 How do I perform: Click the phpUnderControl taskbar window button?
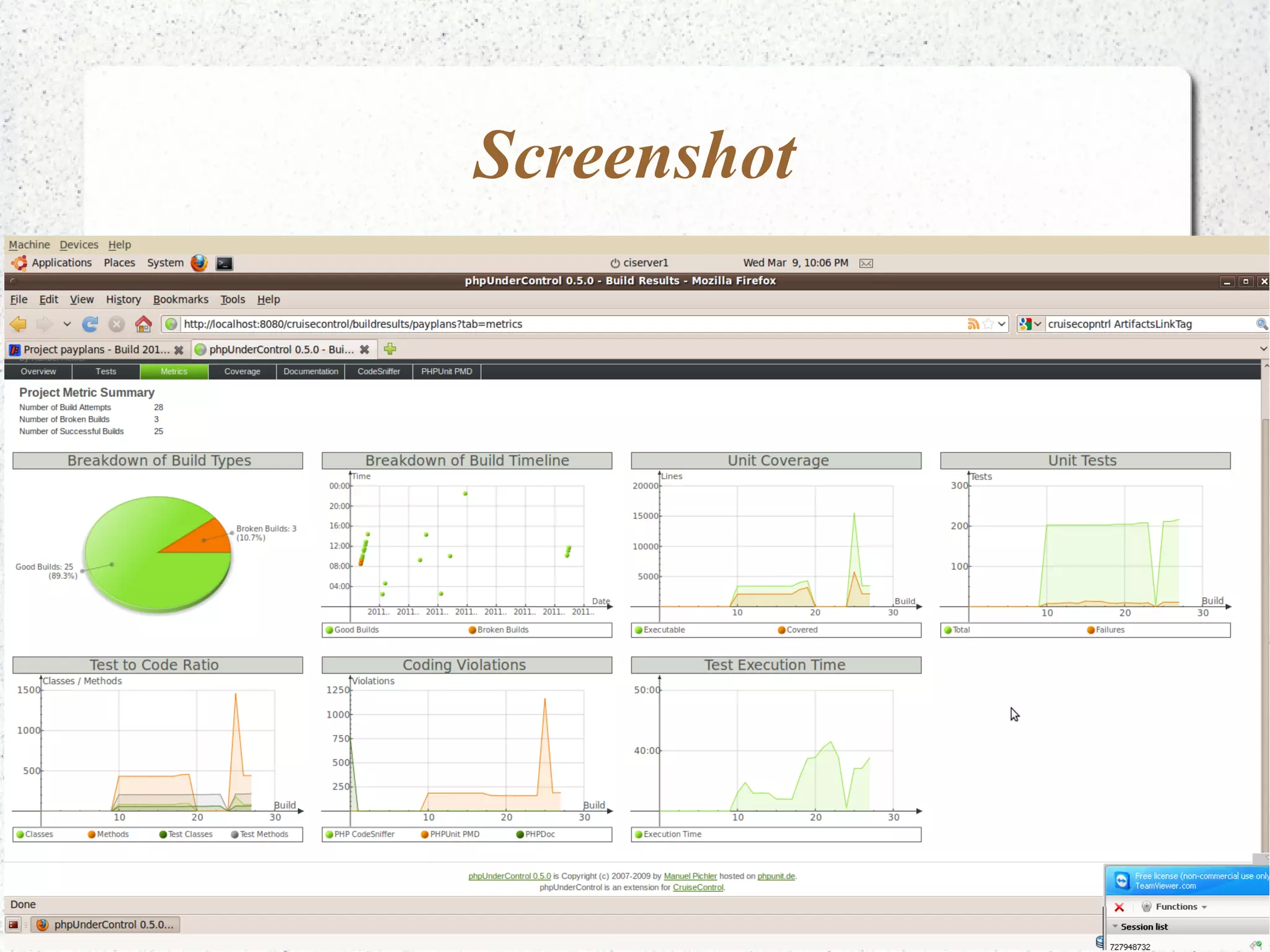(x=105, y=925)
